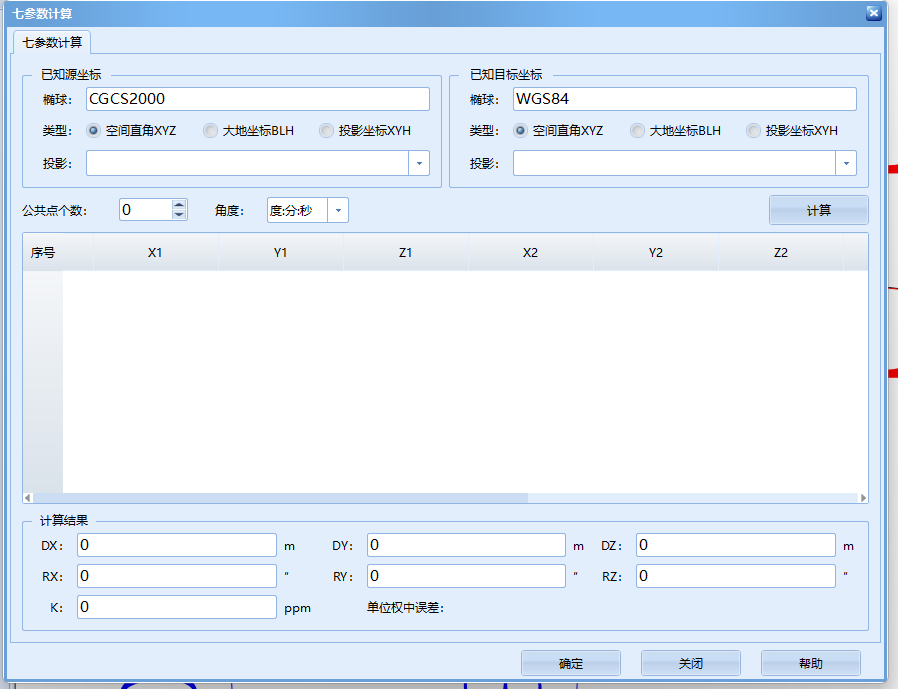The height and width of the screenshot is (689, 898).
Task: Click the DX result input field
Action: (x=176, y=545)
